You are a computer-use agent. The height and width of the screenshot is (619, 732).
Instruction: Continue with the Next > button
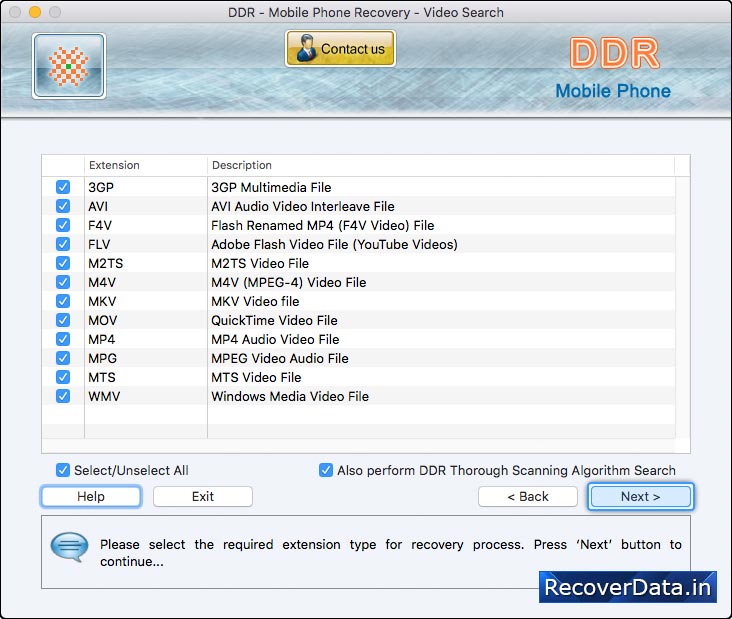pos(640,496)
